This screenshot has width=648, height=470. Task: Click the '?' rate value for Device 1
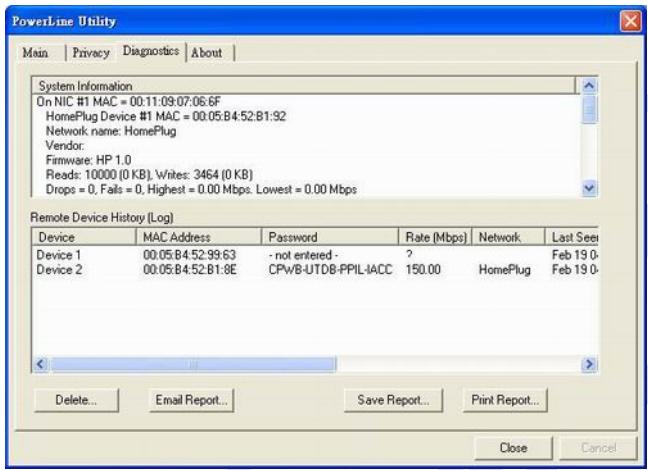pos(409,255)
